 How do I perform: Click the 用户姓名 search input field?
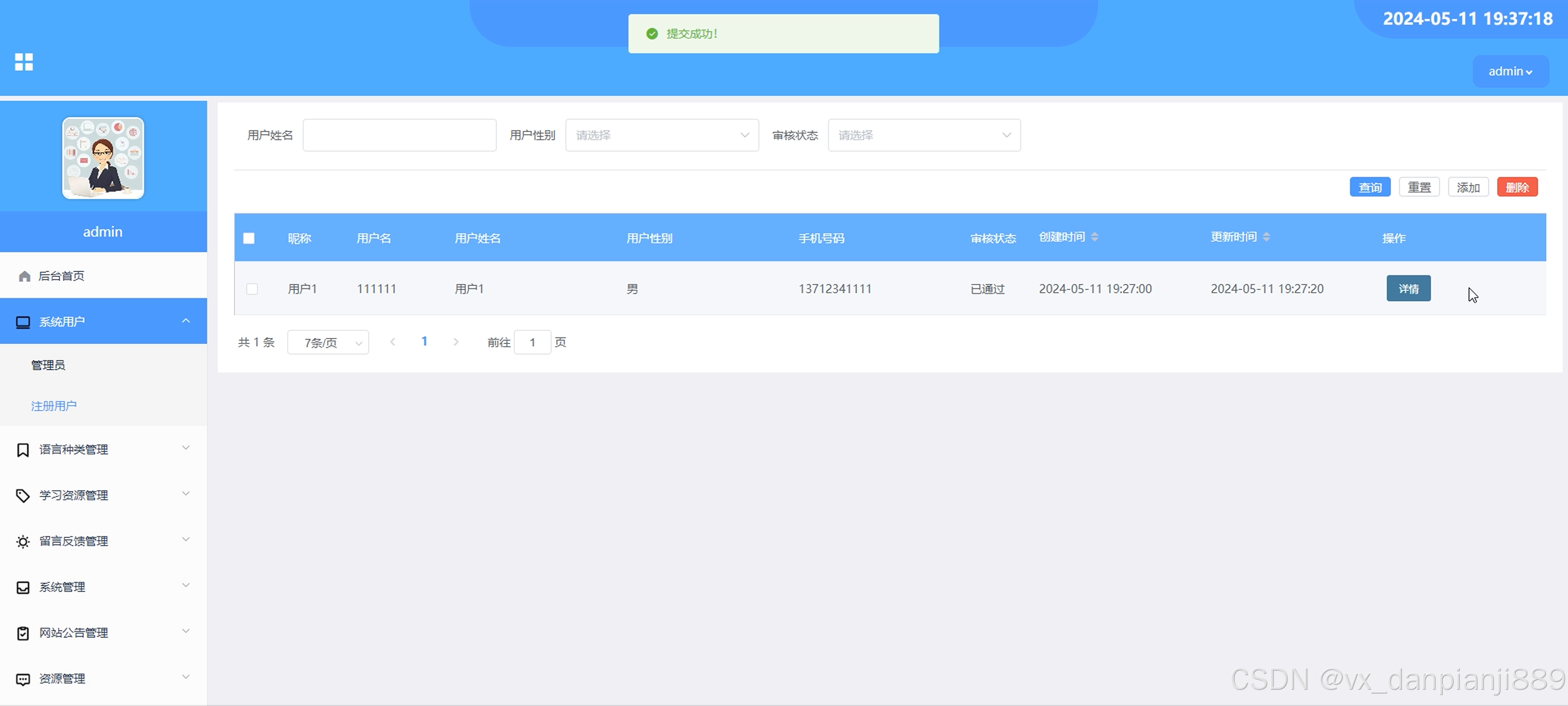399,135
